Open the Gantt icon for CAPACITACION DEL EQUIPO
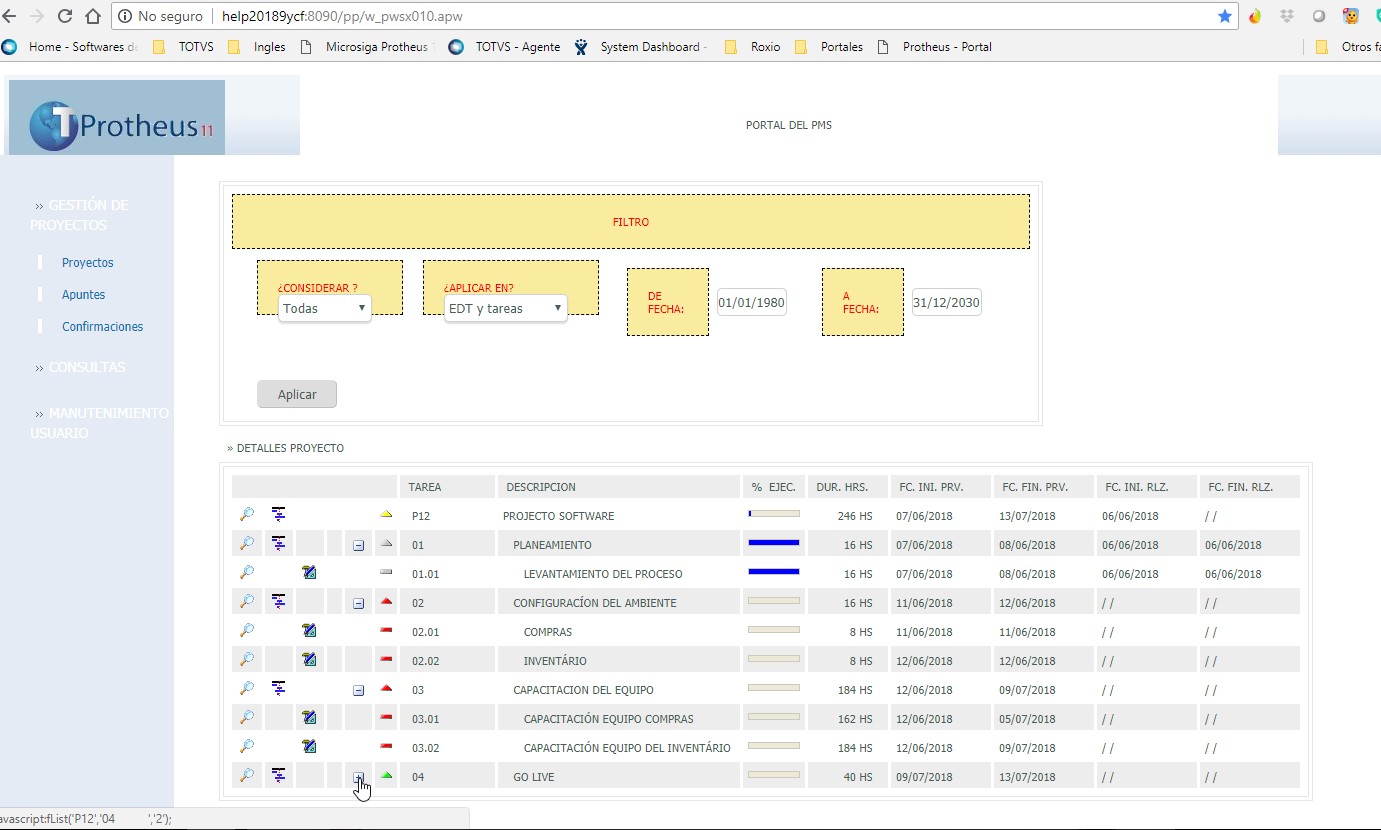Viewport: 1381px width, 830px height. pyautogui.click(x=279, y=688)
